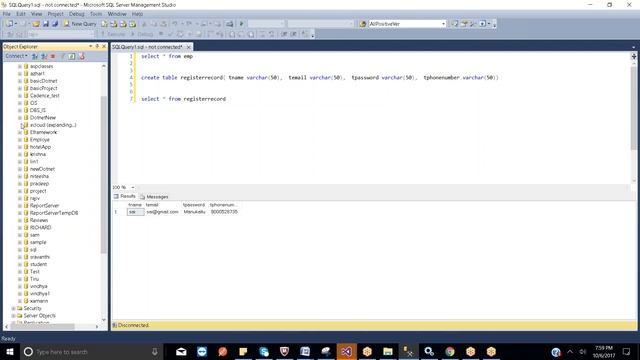Screen dimensions: 640x360
Task: Select the RICHARD database in the tree
Action: [40, 228]
